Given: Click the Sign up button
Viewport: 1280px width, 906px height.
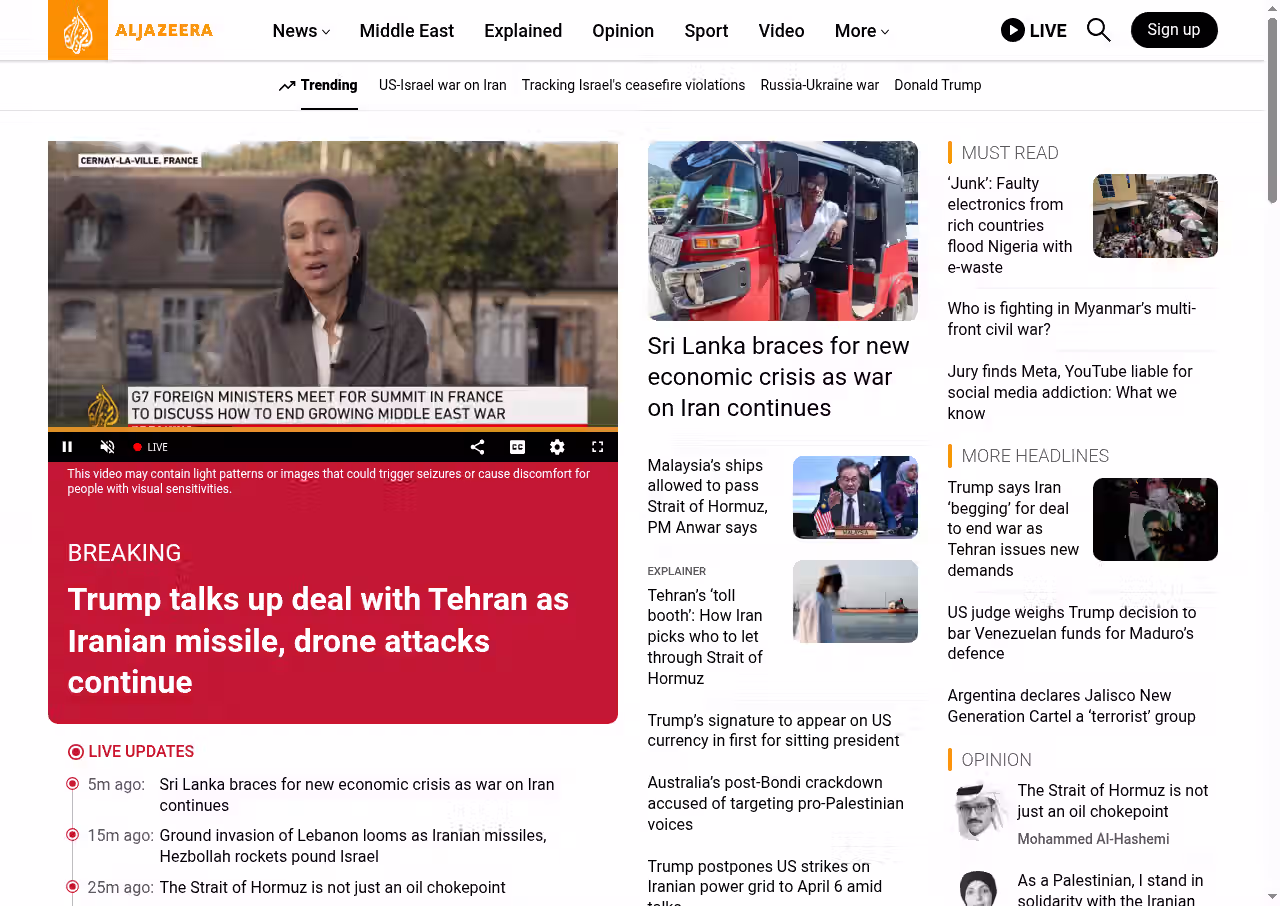Looking at the screenshot, I should click(1173, 30).
